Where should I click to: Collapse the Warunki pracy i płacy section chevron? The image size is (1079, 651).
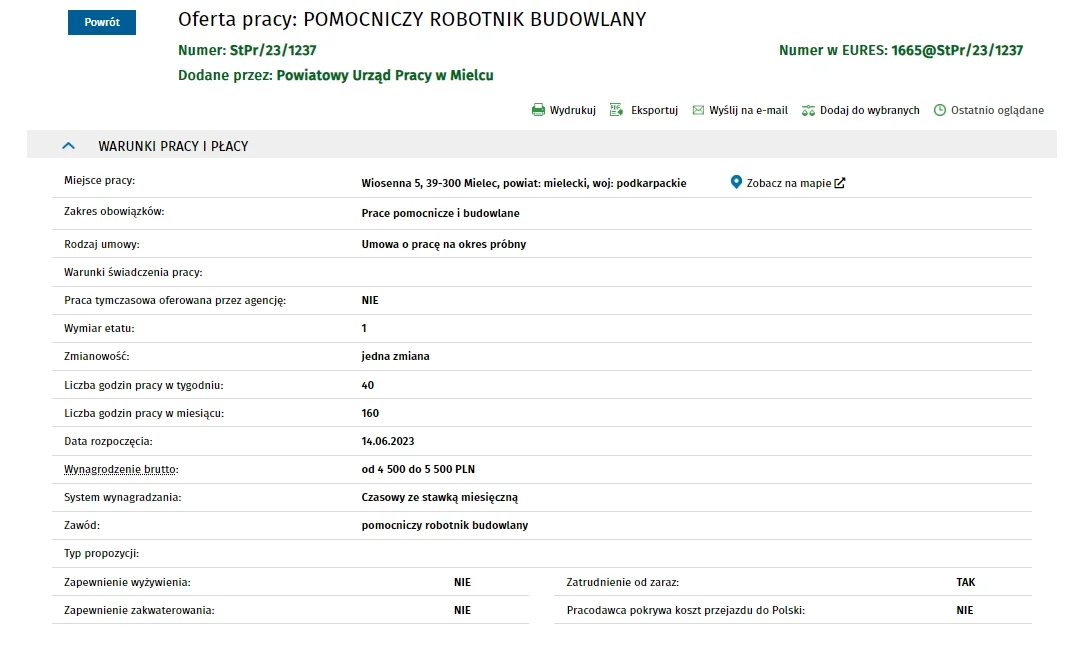point(68,146)
